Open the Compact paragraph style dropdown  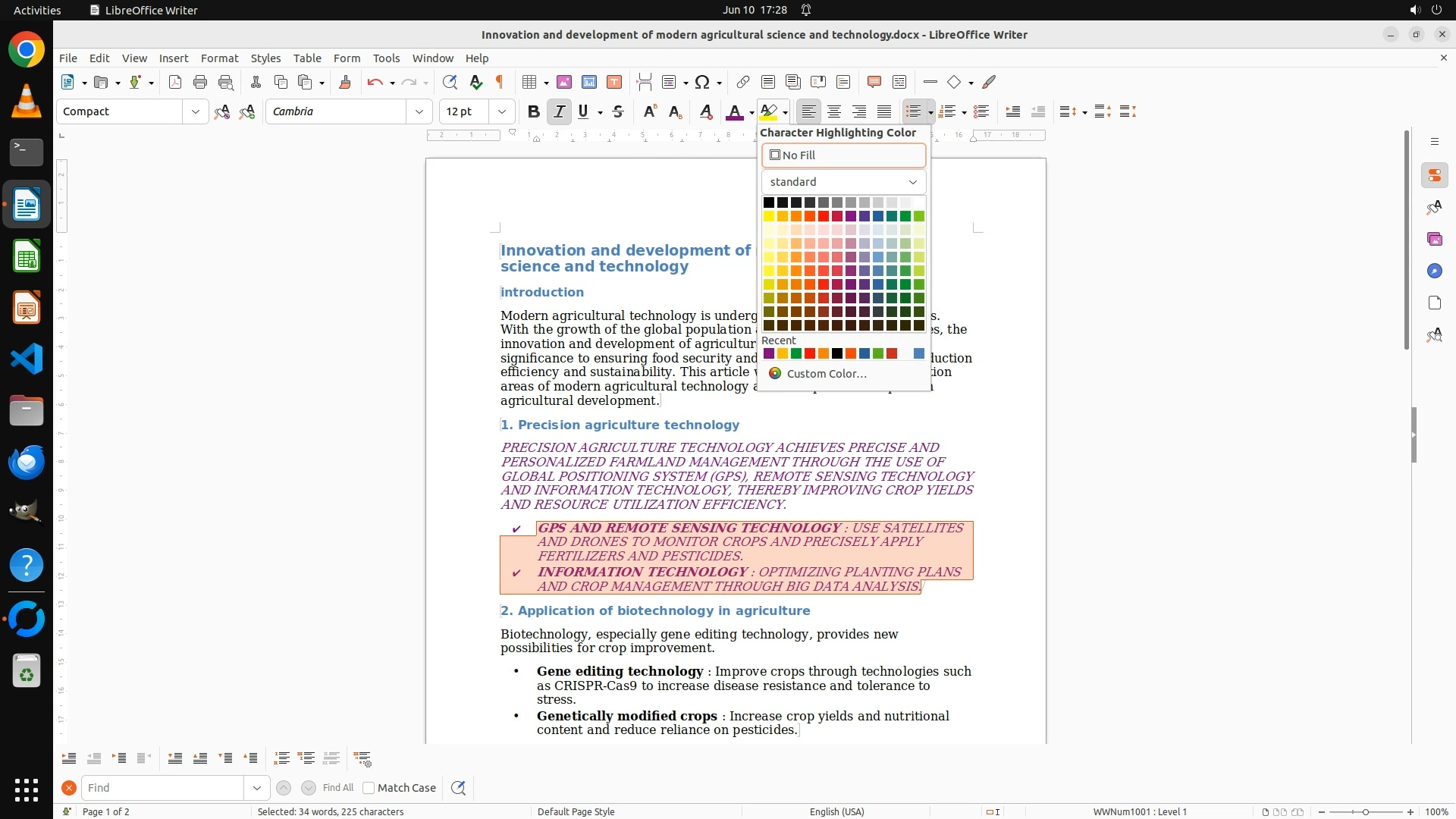tap(196, 111)
